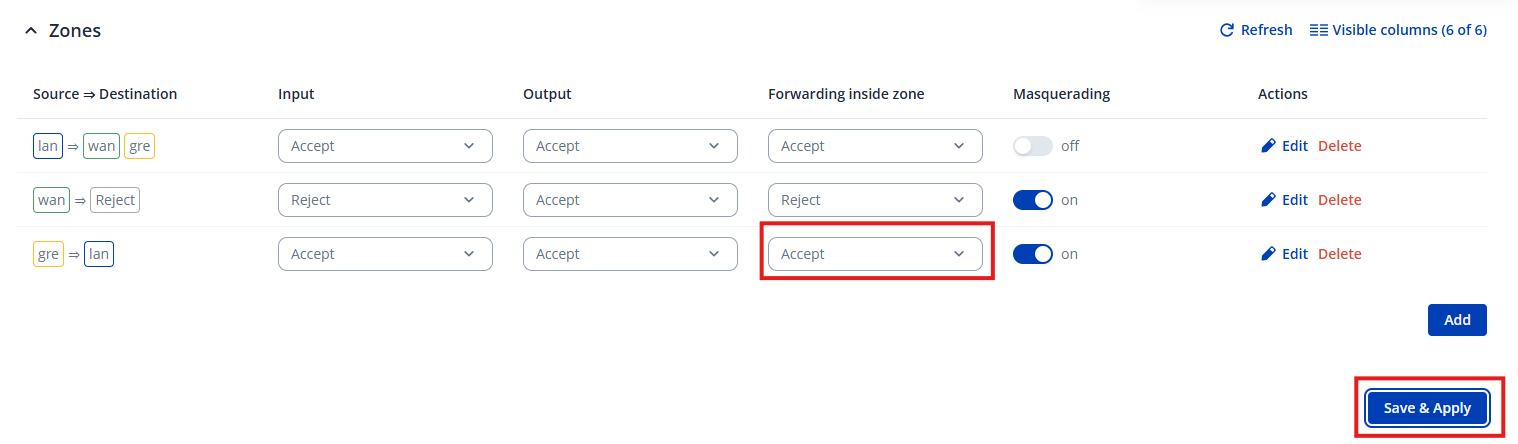Image resolution: width=1518 pixels, height=444 pixels.
Task: Open the Output dropdown for wan zone
Action: [x=630, y=200]
